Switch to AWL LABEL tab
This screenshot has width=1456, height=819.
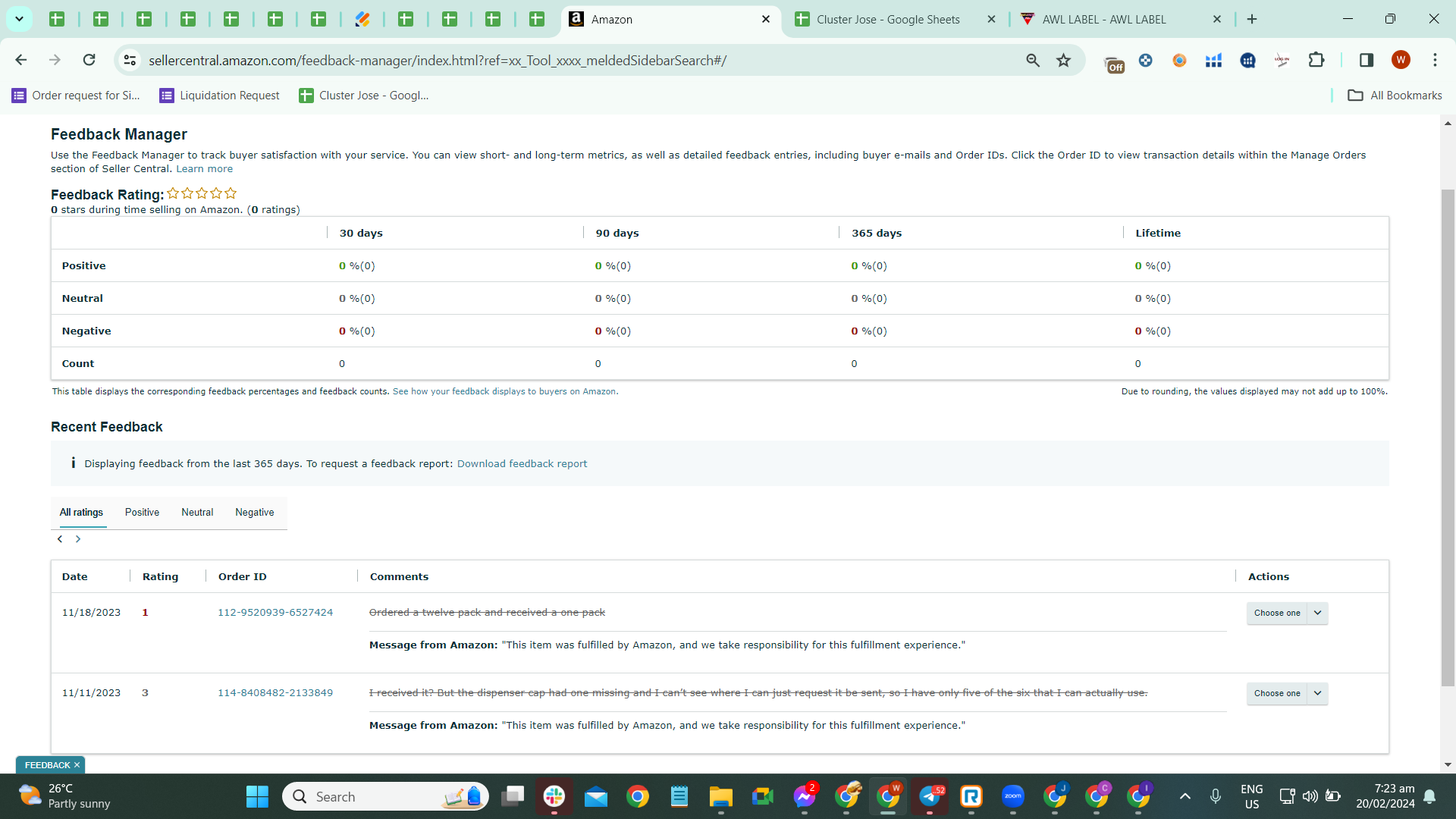pyautogui.click(x=1104, y=19)
